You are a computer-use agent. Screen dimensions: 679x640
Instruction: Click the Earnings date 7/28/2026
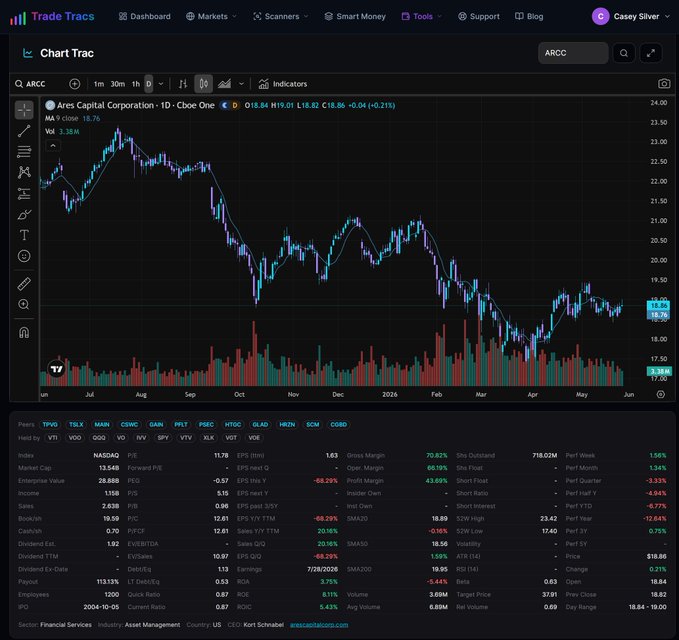click(x=322, y=569)
